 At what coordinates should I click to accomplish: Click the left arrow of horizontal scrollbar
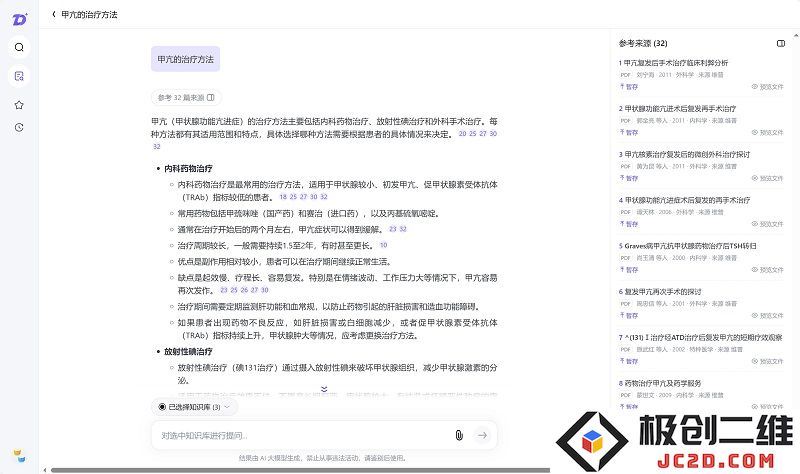pyautogui.click(x=45, y=470)
